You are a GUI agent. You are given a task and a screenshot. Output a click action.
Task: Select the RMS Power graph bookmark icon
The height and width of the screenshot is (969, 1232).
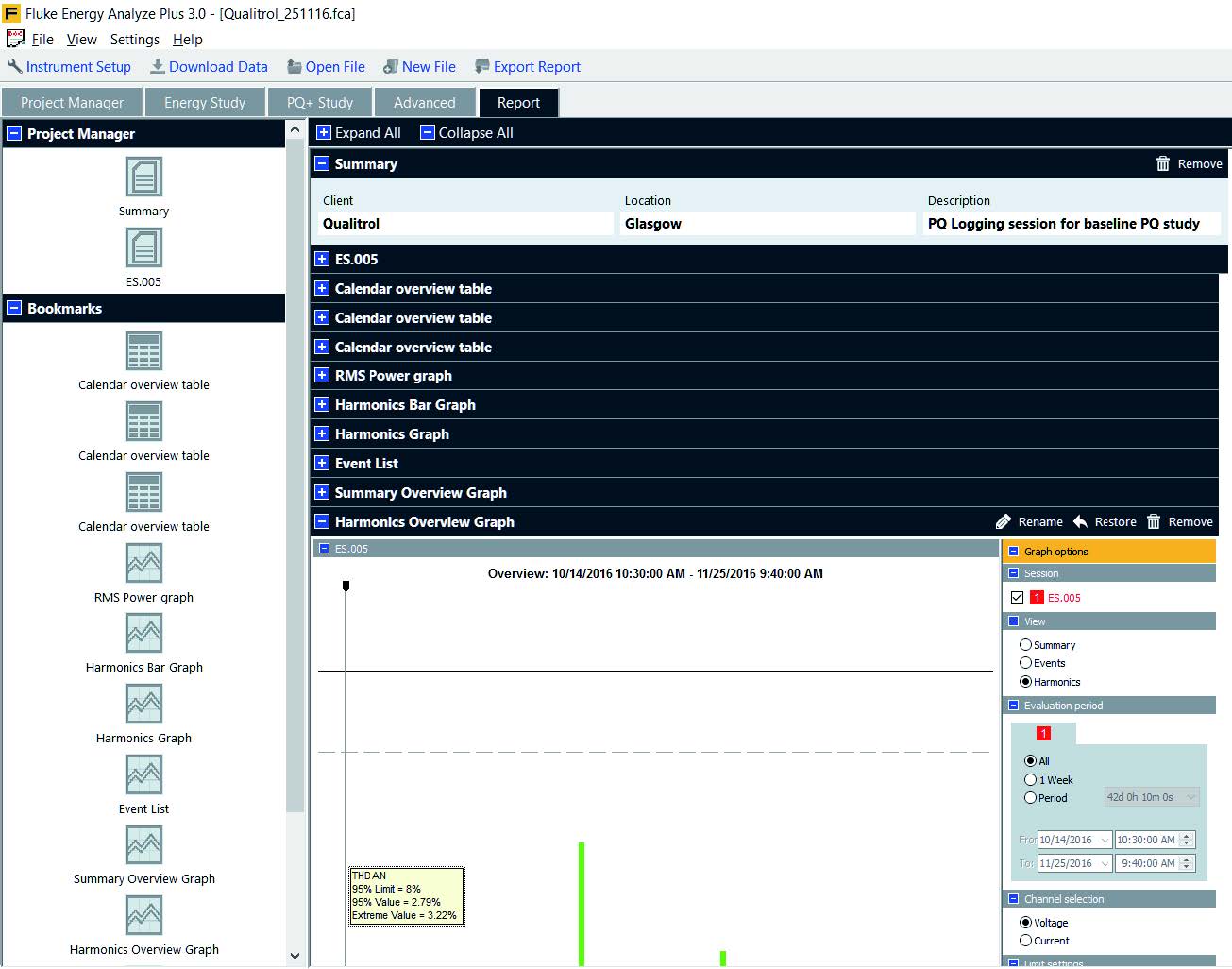coord(143,563)
